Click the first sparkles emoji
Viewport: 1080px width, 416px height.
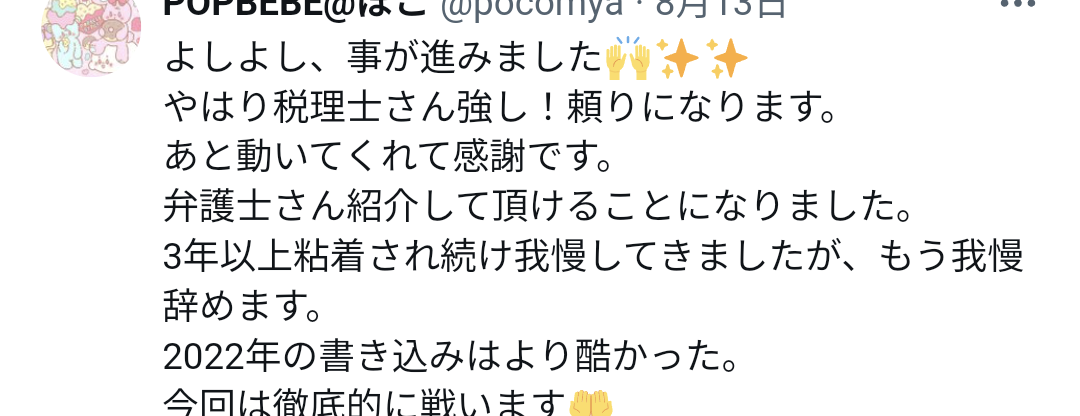click(x=678, y=59)
